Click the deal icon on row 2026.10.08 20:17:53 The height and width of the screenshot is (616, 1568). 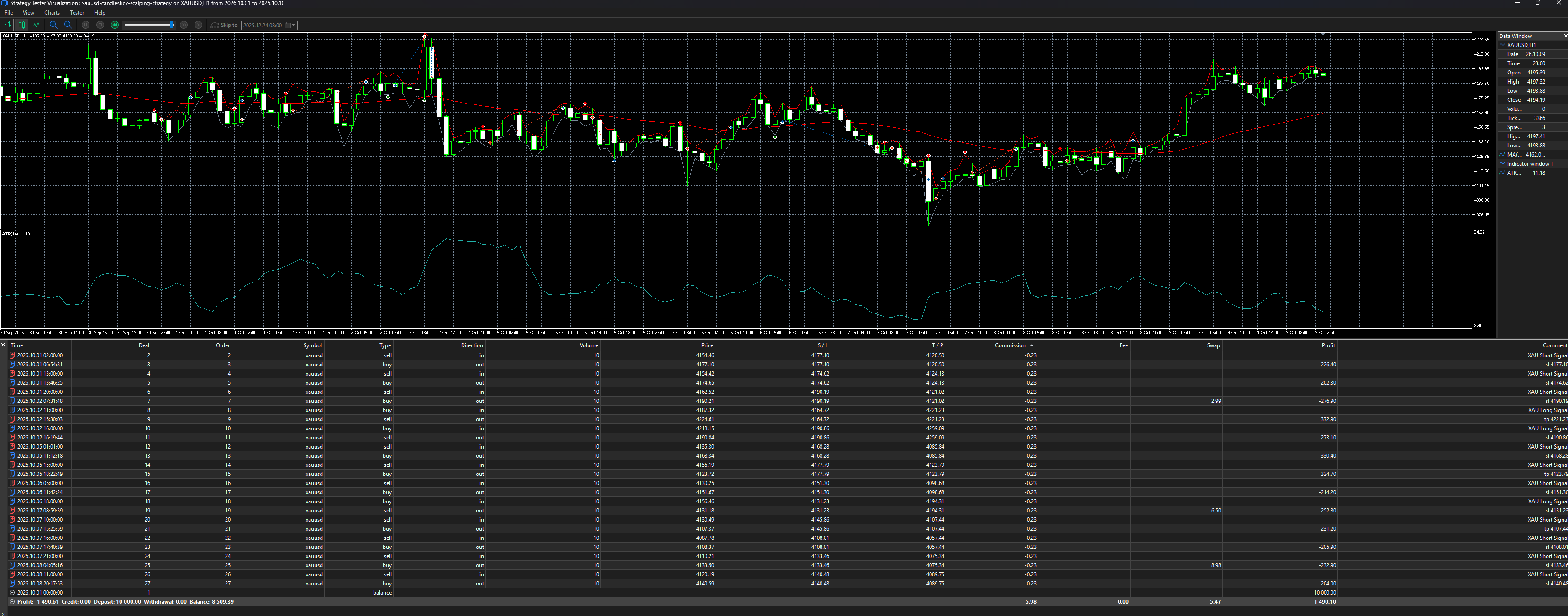11,583
